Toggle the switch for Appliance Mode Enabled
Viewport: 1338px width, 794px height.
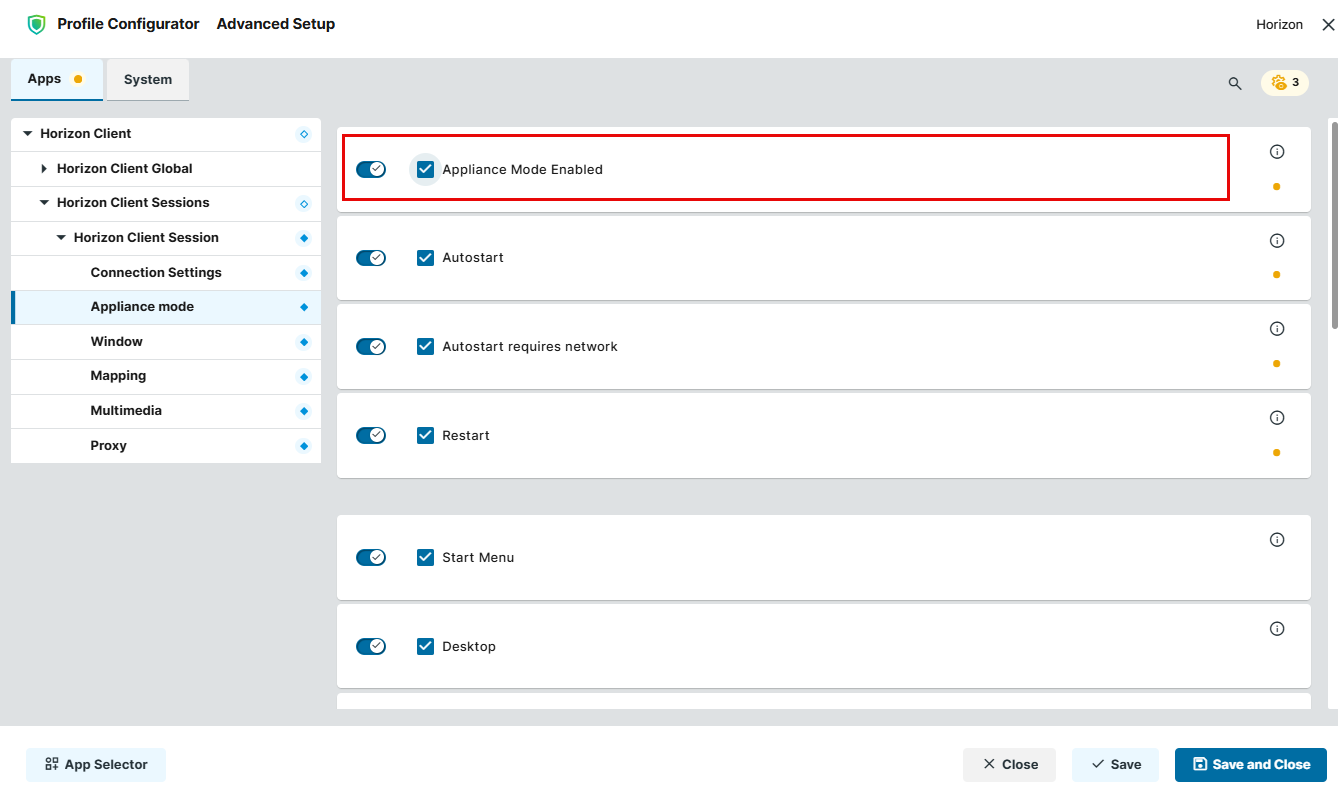click(x=371, y=169)
